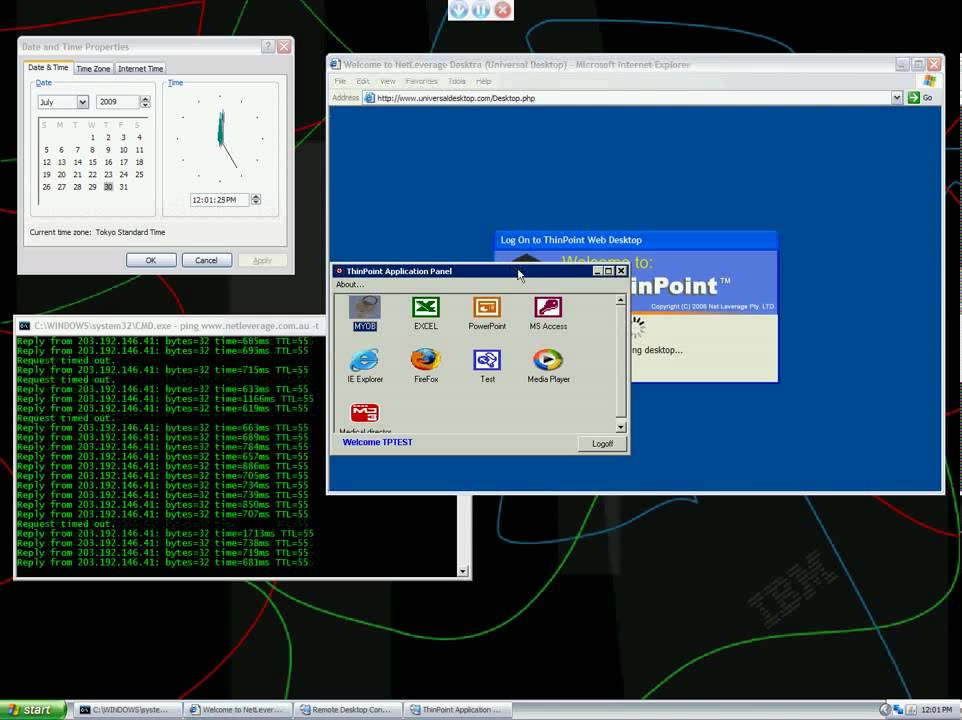
Task: Select day 1 in the calendar
Action: [93, 137]
